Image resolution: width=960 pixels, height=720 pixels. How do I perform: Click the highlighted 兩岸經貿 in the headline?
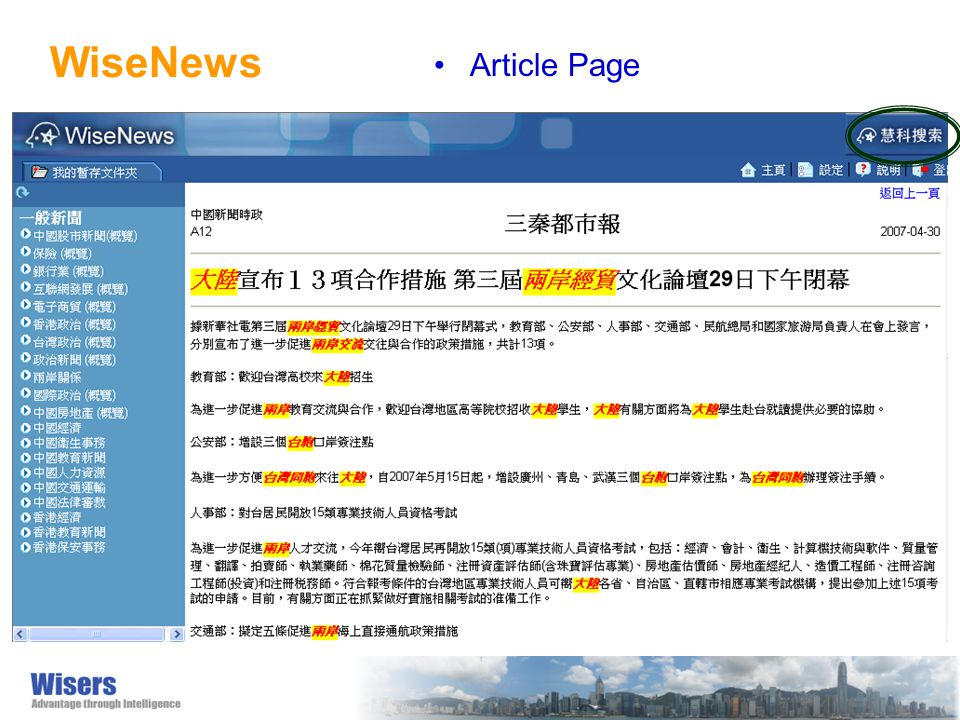[569, 280]
